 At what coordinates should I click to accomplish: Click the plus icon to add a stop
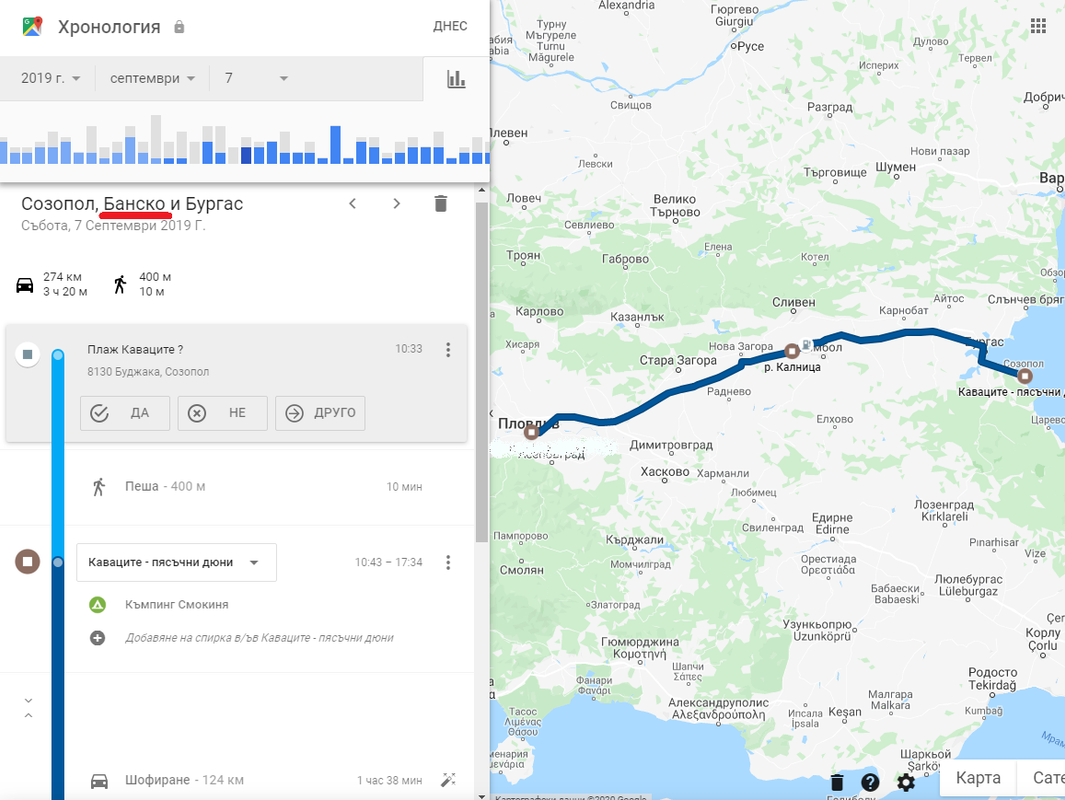click(x=98, y=638)
